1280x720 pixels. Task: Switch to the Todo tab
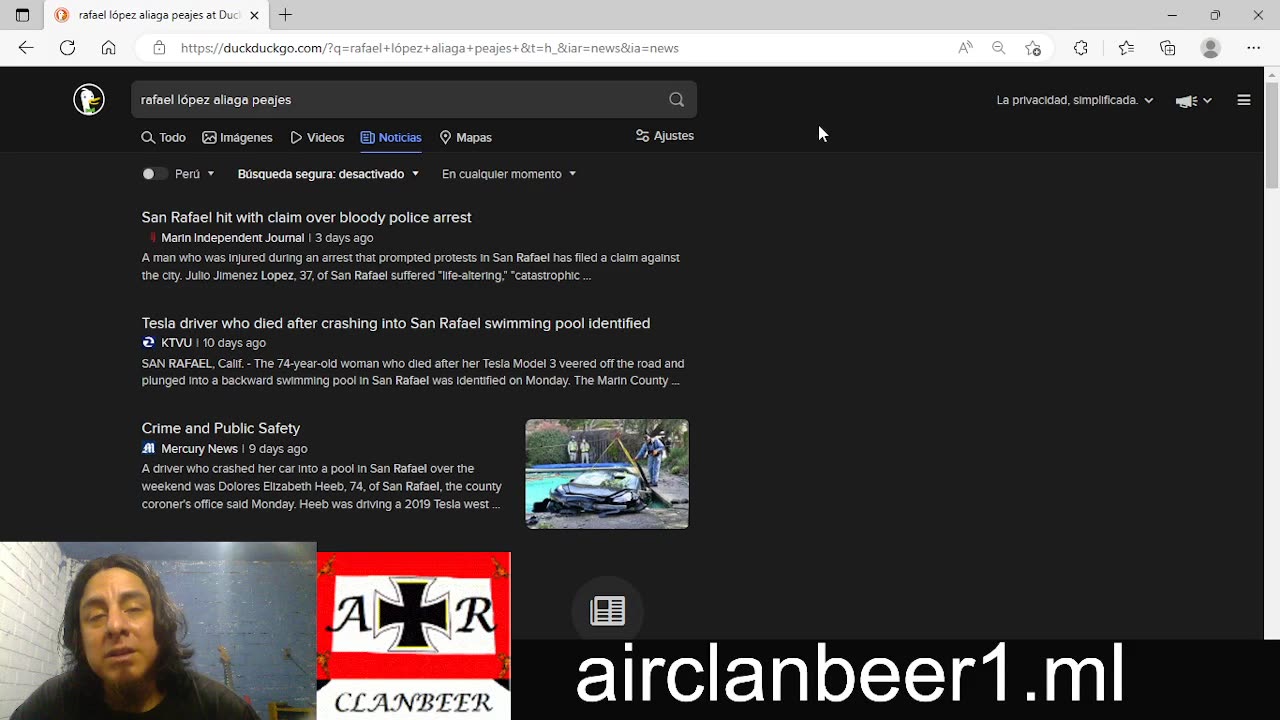point(164,137)
